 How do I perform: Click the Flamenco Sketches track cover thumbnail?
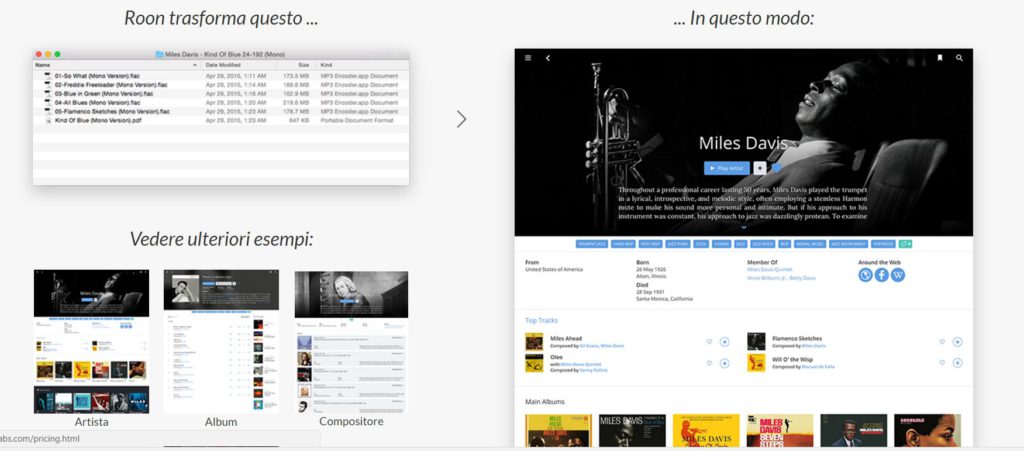756,342
